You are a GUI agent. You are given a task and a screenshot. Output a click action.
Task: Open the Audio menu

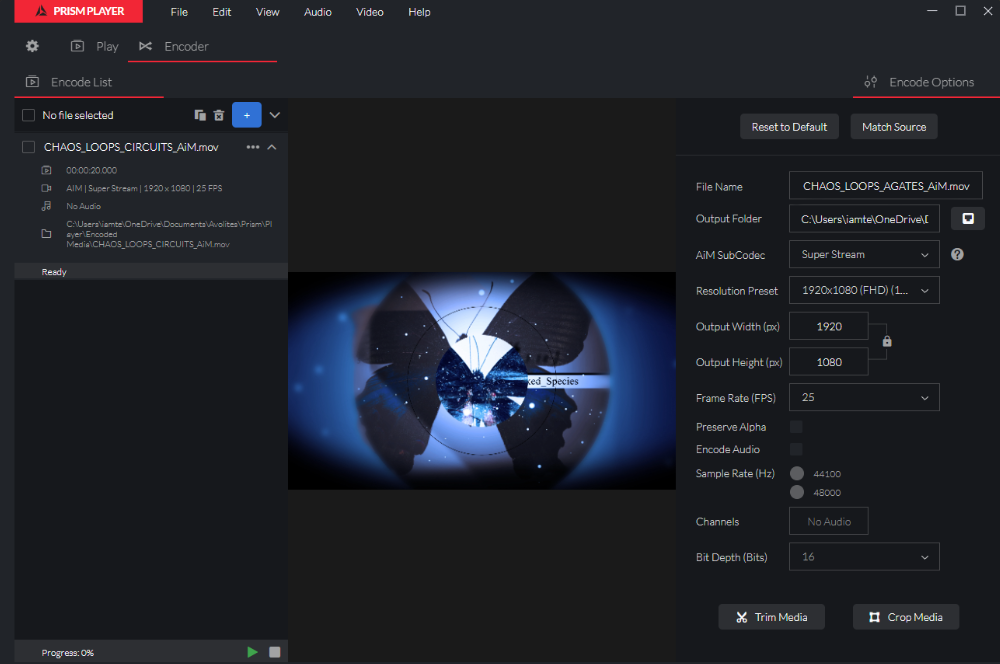tap(318, 12)
